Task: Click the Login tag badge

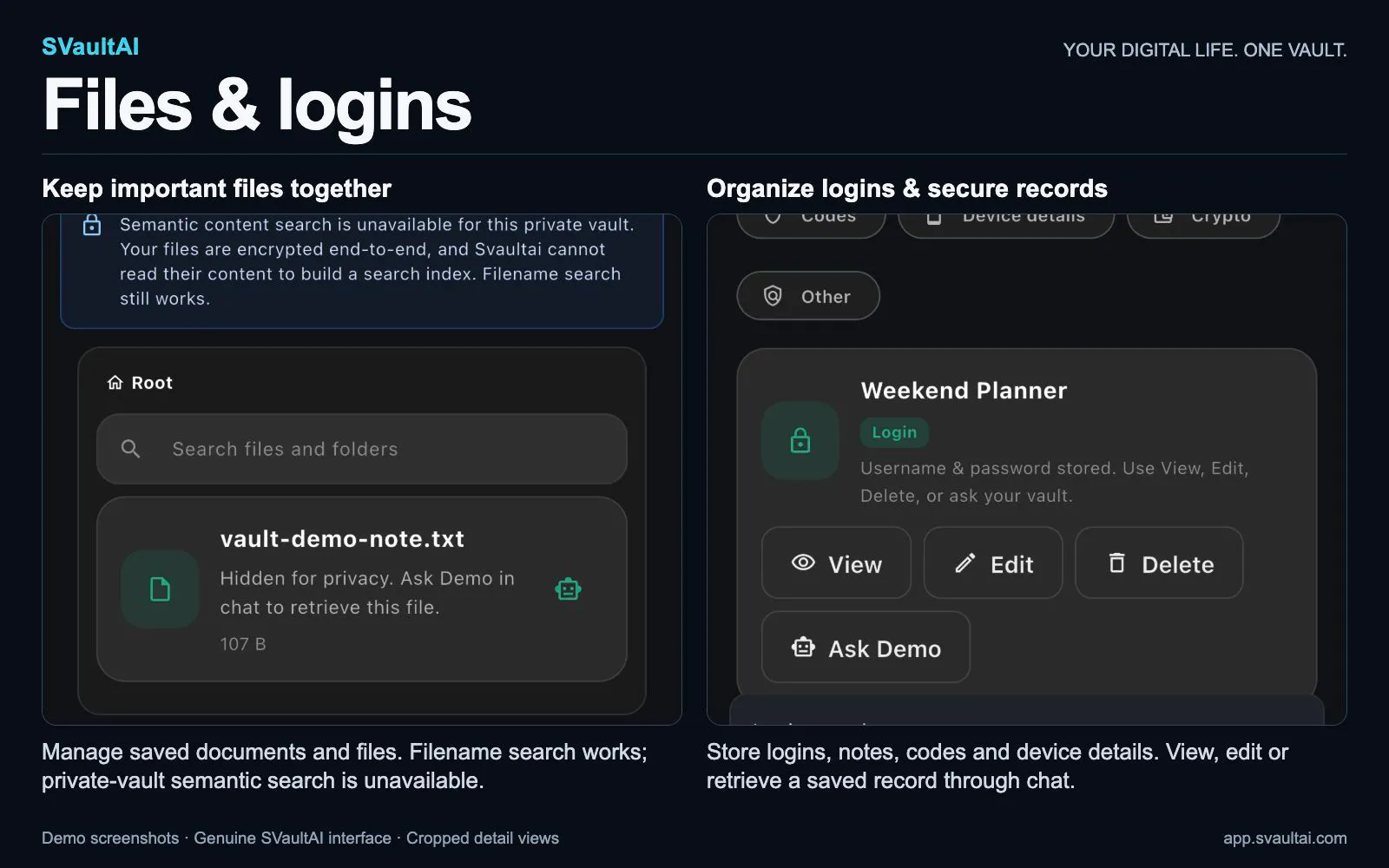Action: (x=894, y=432)
